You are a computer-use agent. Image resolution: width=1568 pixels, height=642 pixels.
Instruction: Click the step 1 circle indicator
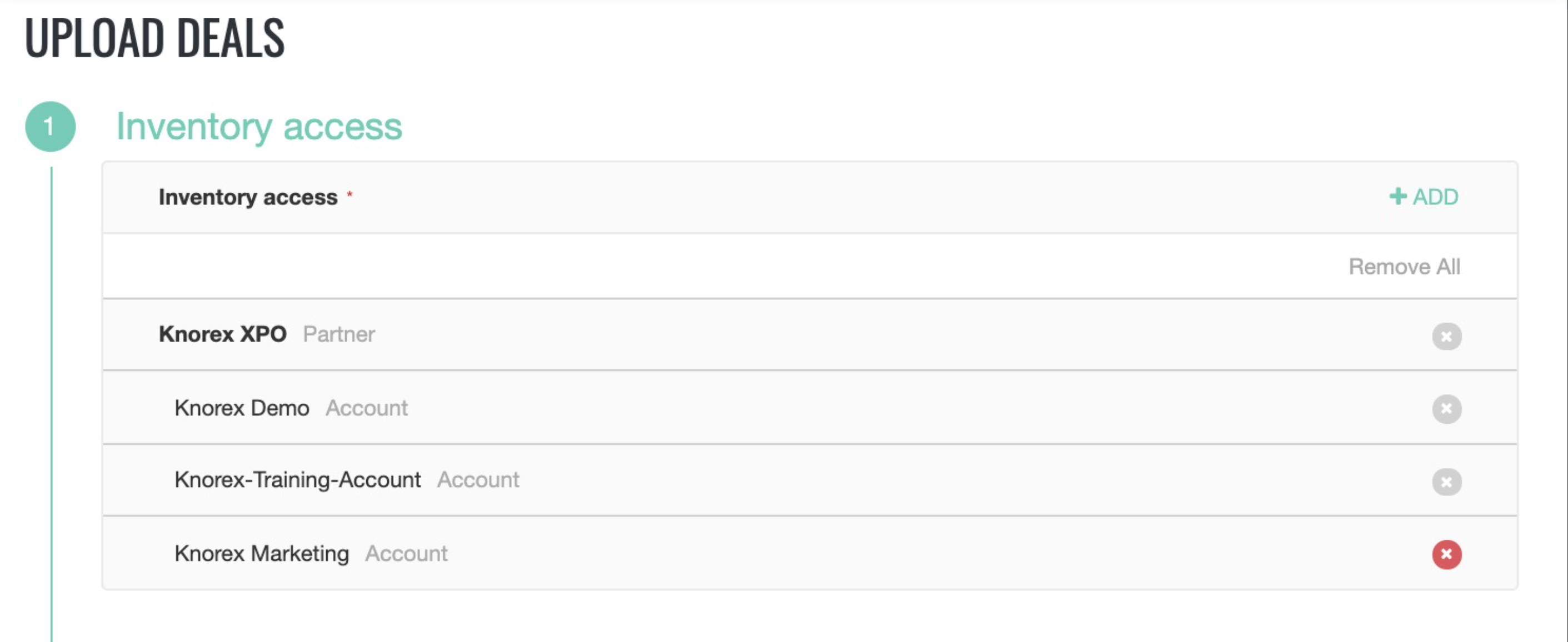50,127
